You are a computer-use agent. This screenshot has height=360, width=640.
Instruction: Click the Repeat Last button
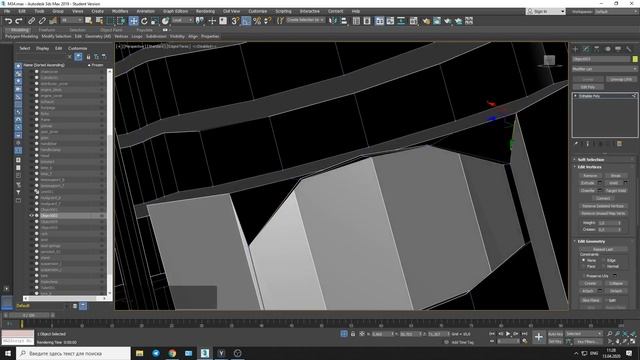[603, 249]
